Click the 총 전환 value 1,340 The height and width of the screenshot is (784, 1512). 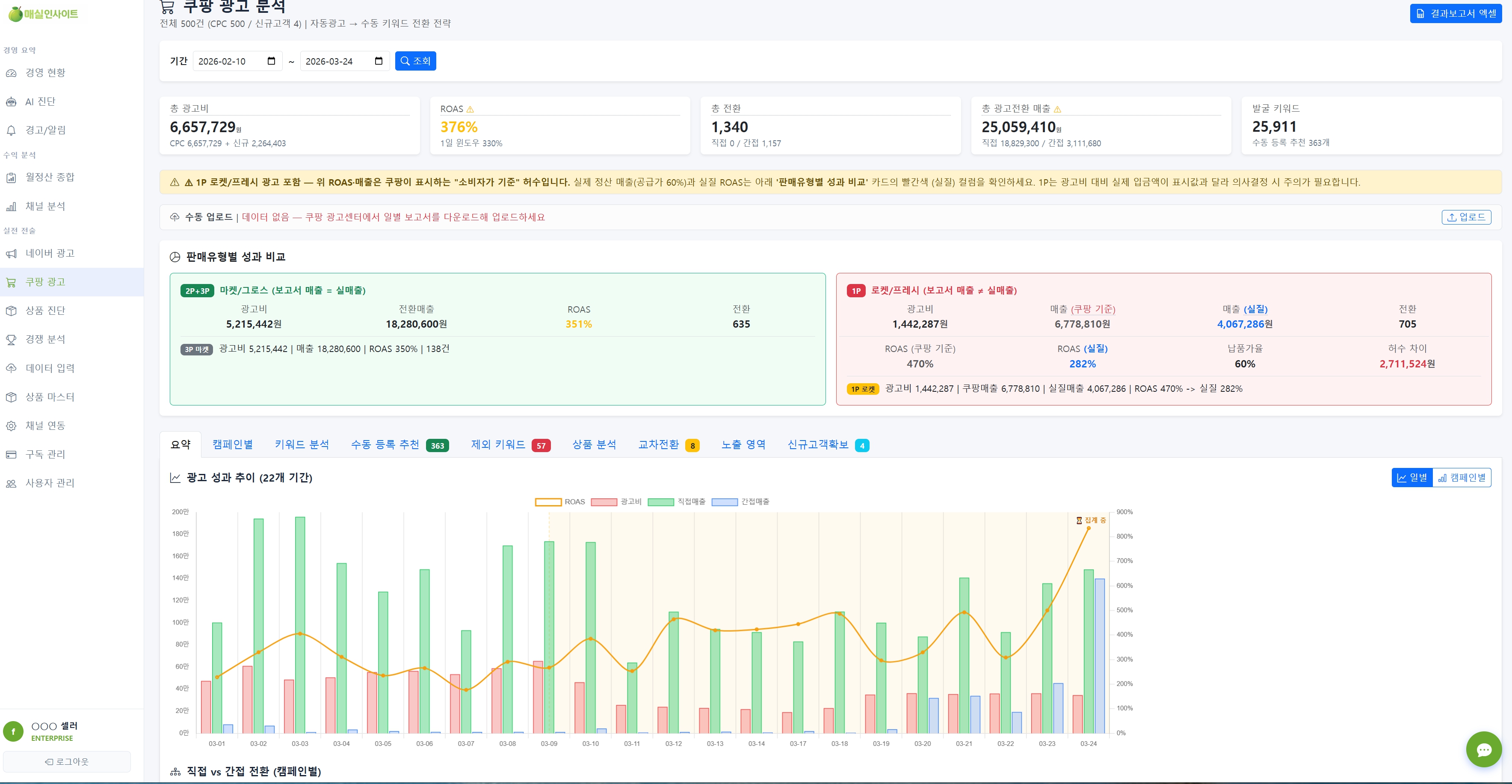[730, 127]
